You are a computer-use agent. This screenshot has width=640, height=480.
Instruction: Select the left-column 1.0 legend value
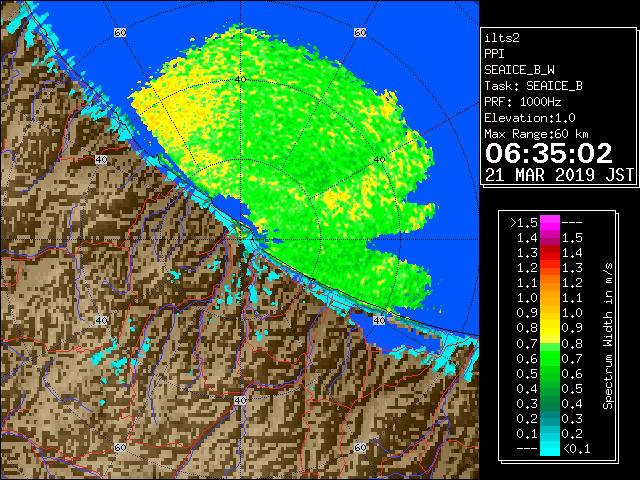[527, 298]
